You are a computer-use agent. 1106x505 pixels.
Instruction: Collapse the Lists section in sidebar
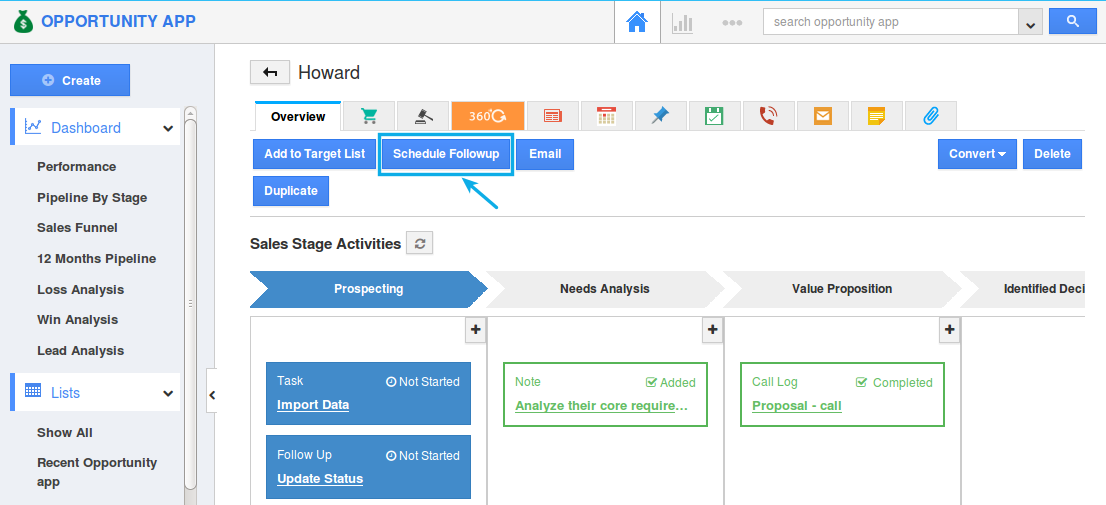tap(168, 393)
